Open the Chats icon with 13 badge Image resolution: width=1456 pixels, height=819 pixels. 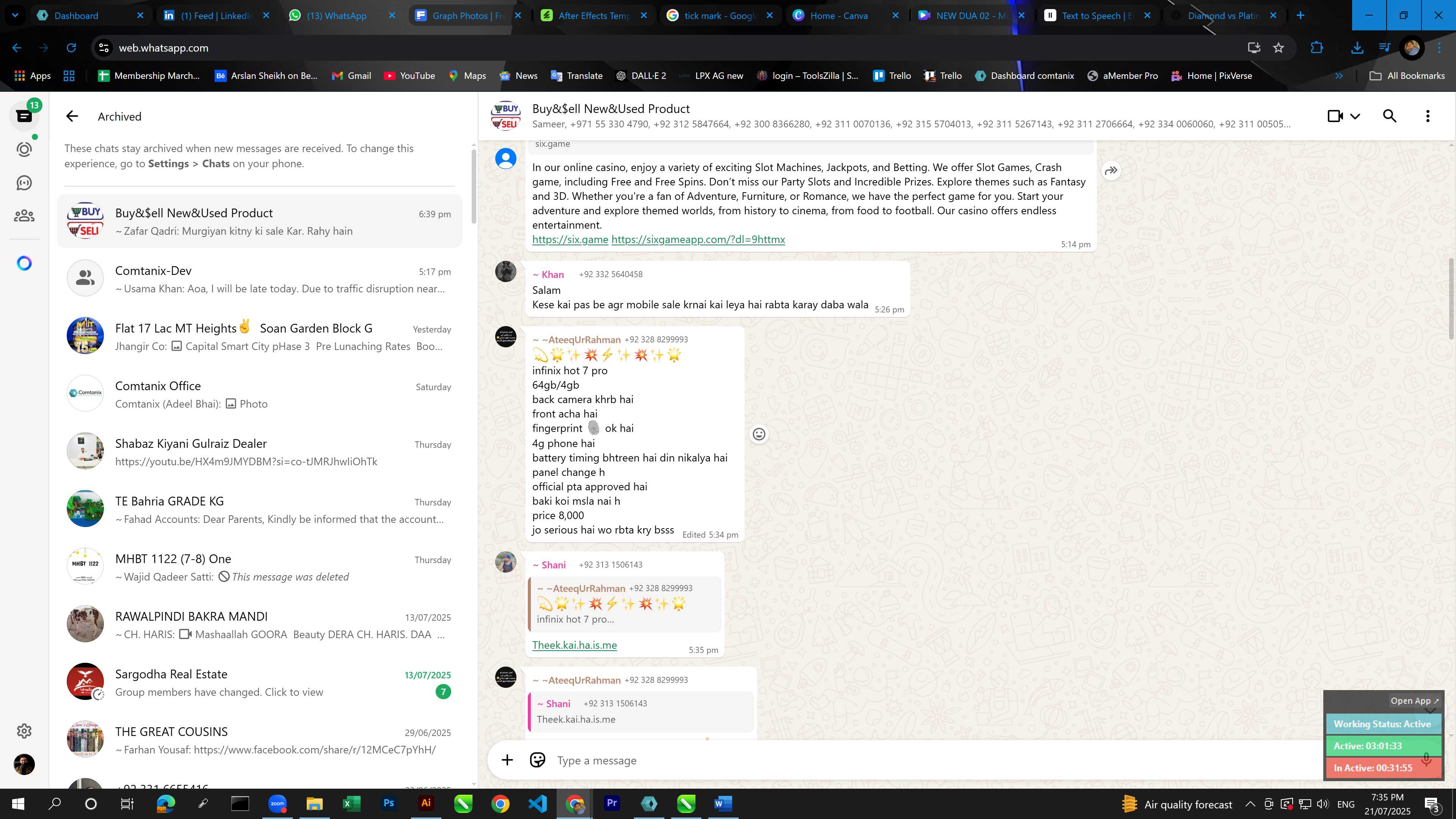click(24, 116)
